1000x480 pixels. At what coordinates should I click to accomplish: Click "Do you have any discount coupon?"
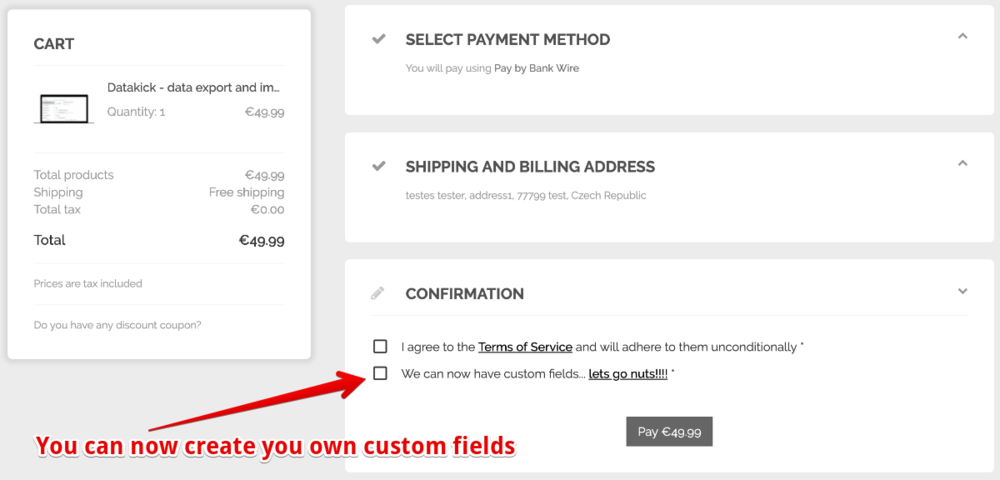pos(117,324)
